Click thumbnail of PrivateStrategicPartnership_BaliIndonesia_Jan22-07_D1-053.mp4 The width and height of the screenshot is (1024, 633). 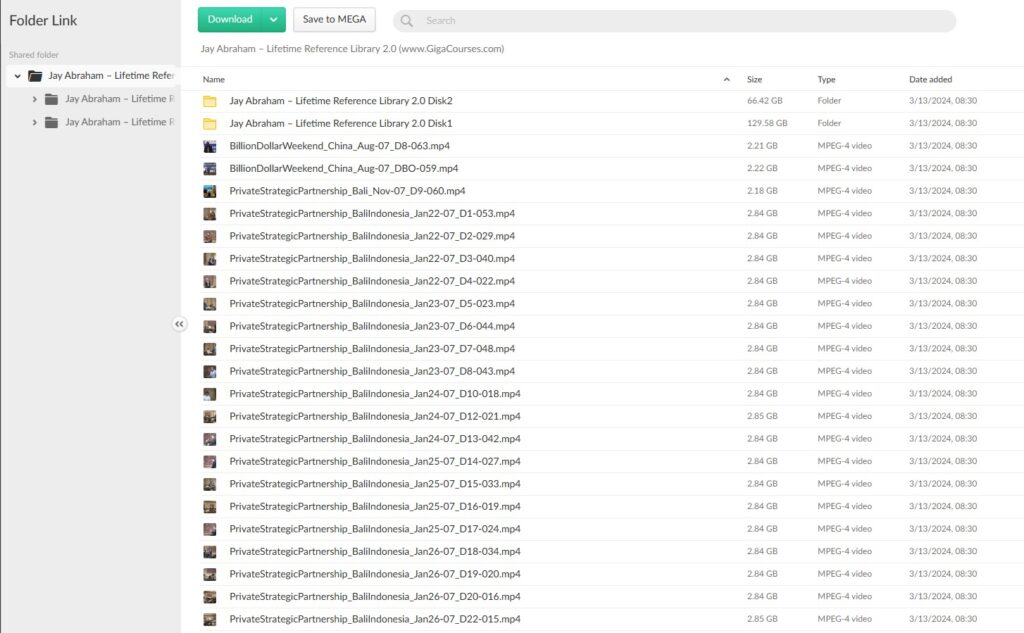(x=211, y=213)
